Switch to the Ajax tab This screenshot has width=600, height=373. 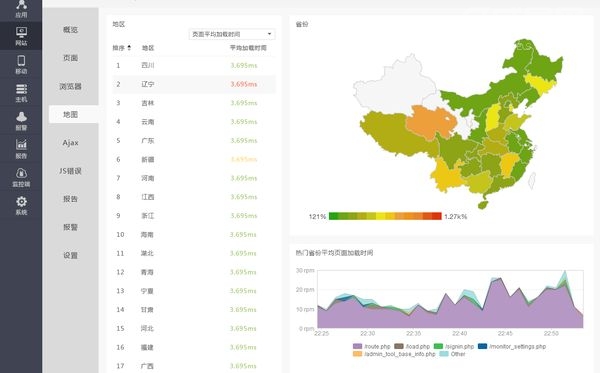(70, 143)
